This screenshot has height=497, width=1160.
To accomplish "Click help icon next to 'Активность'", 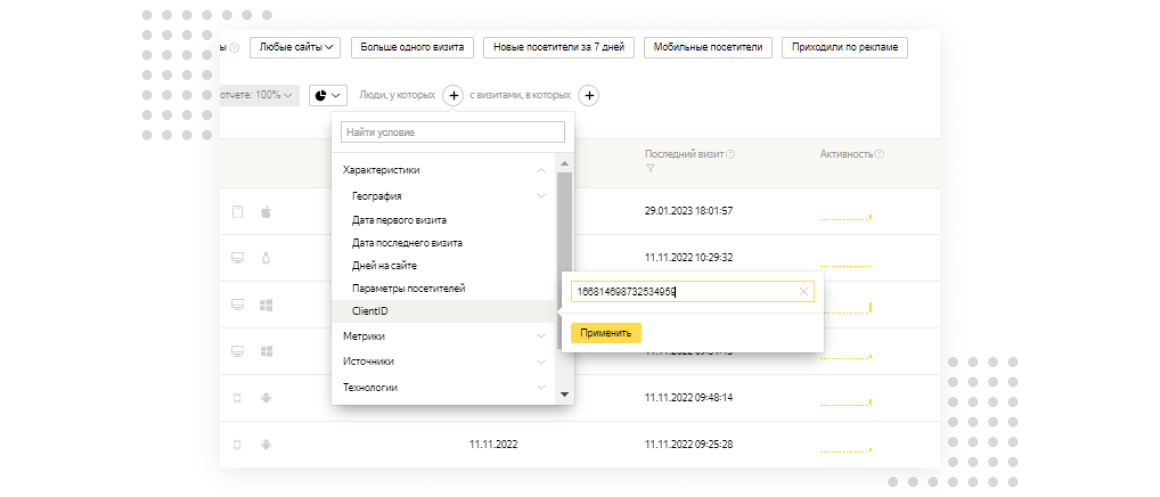I will (x=879, y=154).
